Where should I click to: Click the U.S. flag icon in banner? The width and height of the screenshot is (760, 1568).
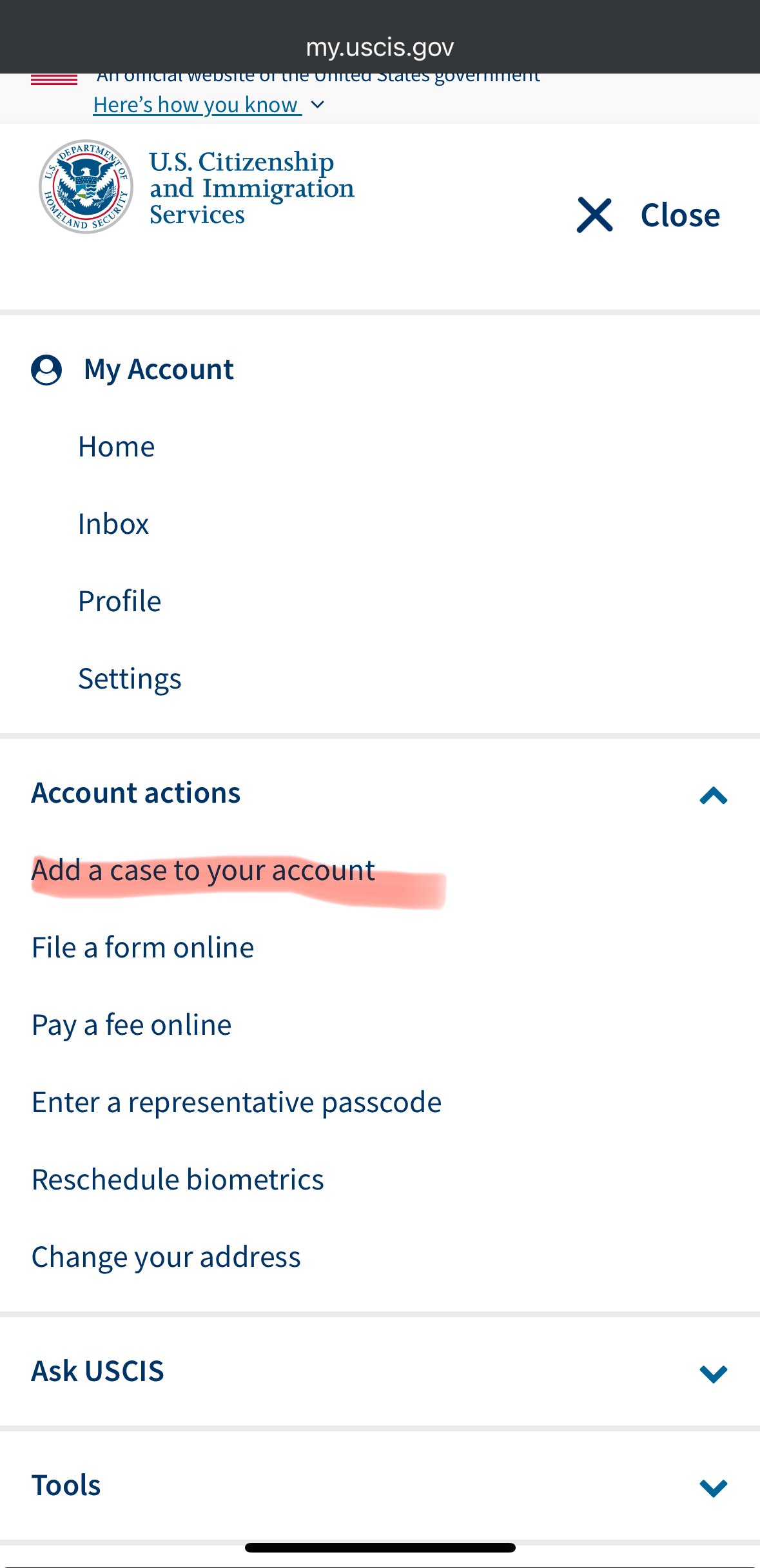54,79
